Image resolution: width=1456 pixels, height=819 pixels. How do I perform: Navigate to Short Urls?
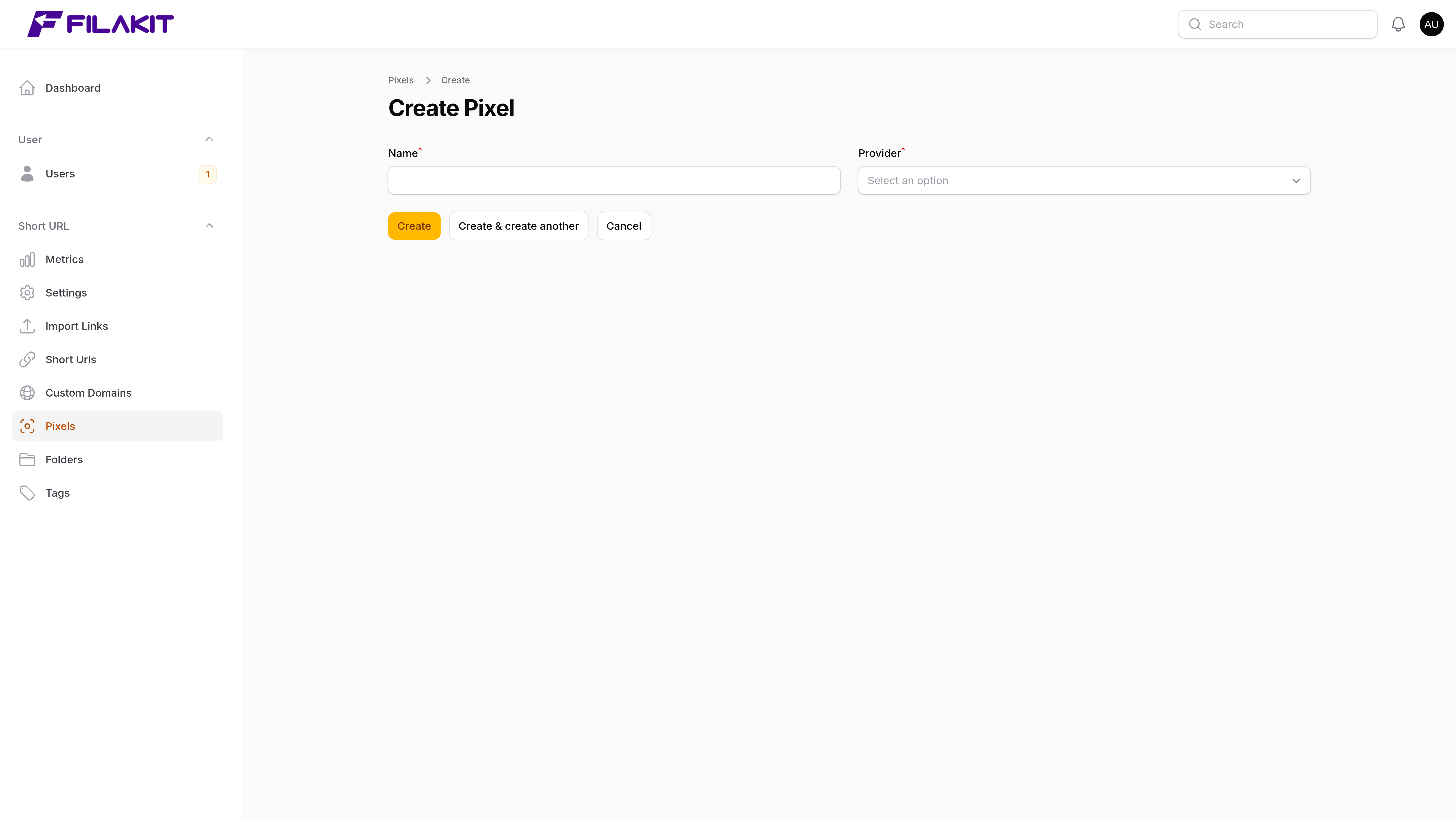(x=118, y=359)
